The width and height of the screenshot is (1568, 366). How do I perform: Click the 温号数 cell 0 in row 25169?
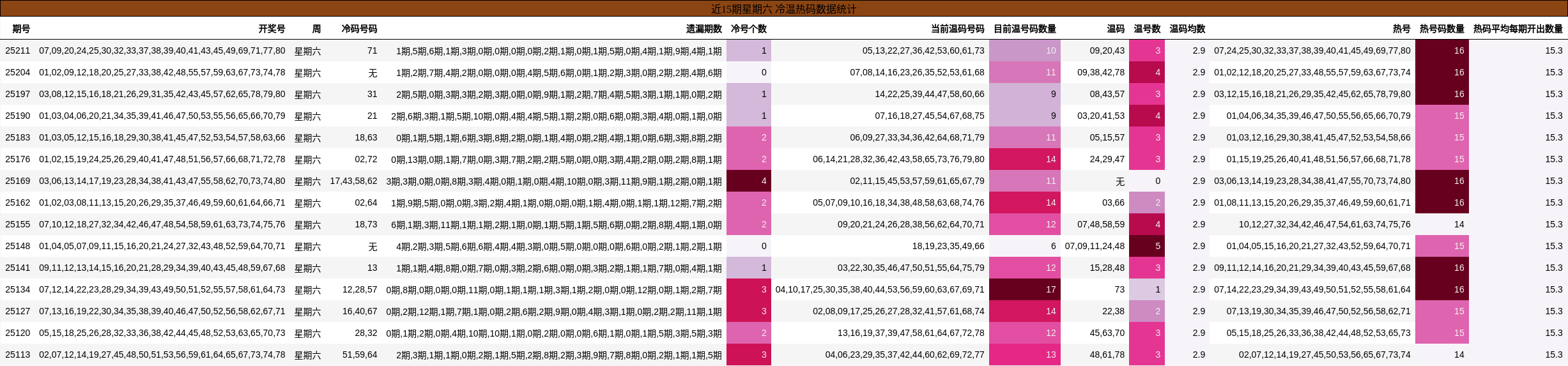point(1147,181)
